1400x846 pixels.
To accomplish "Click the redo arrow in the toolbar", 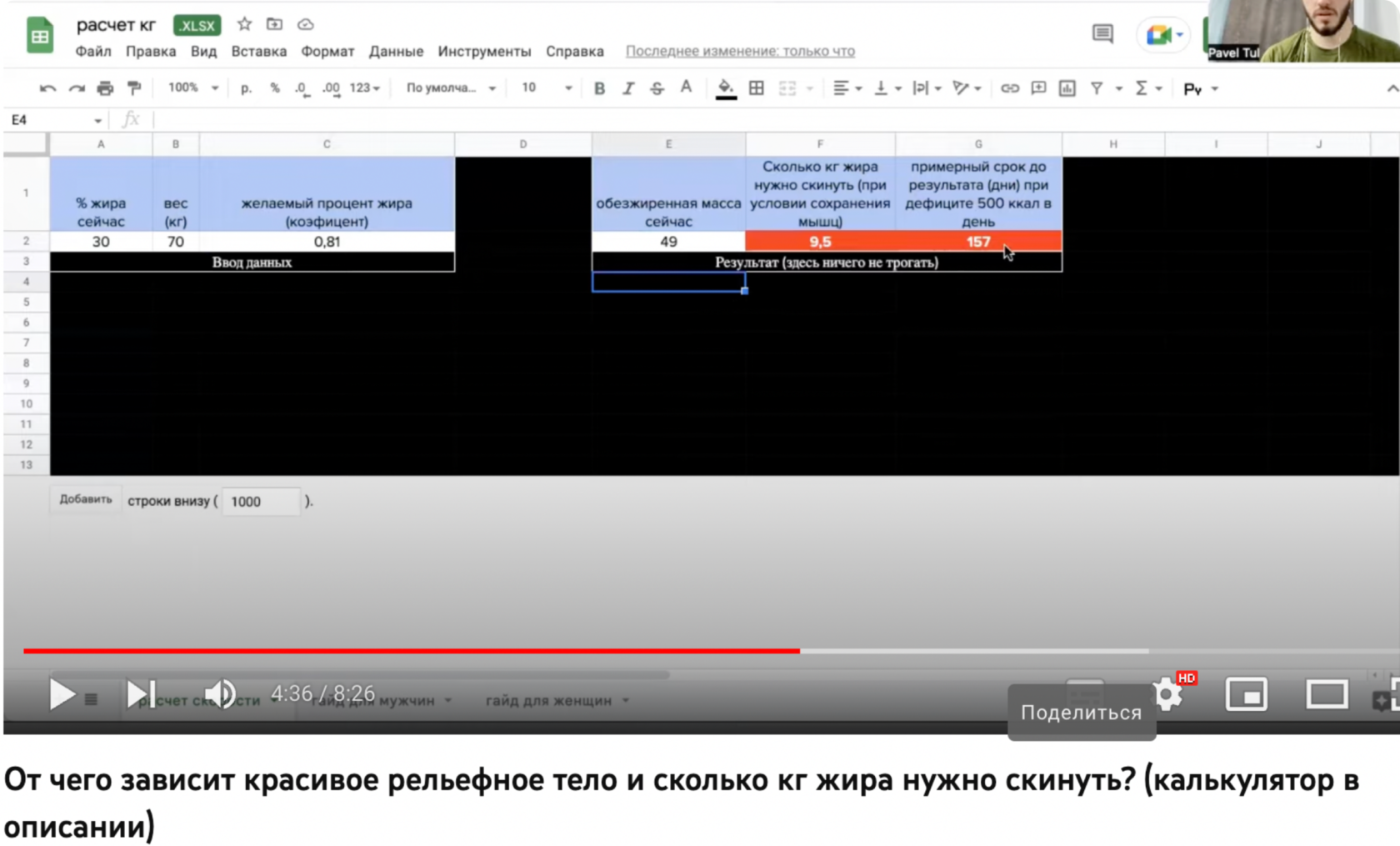I will point(77,88).
